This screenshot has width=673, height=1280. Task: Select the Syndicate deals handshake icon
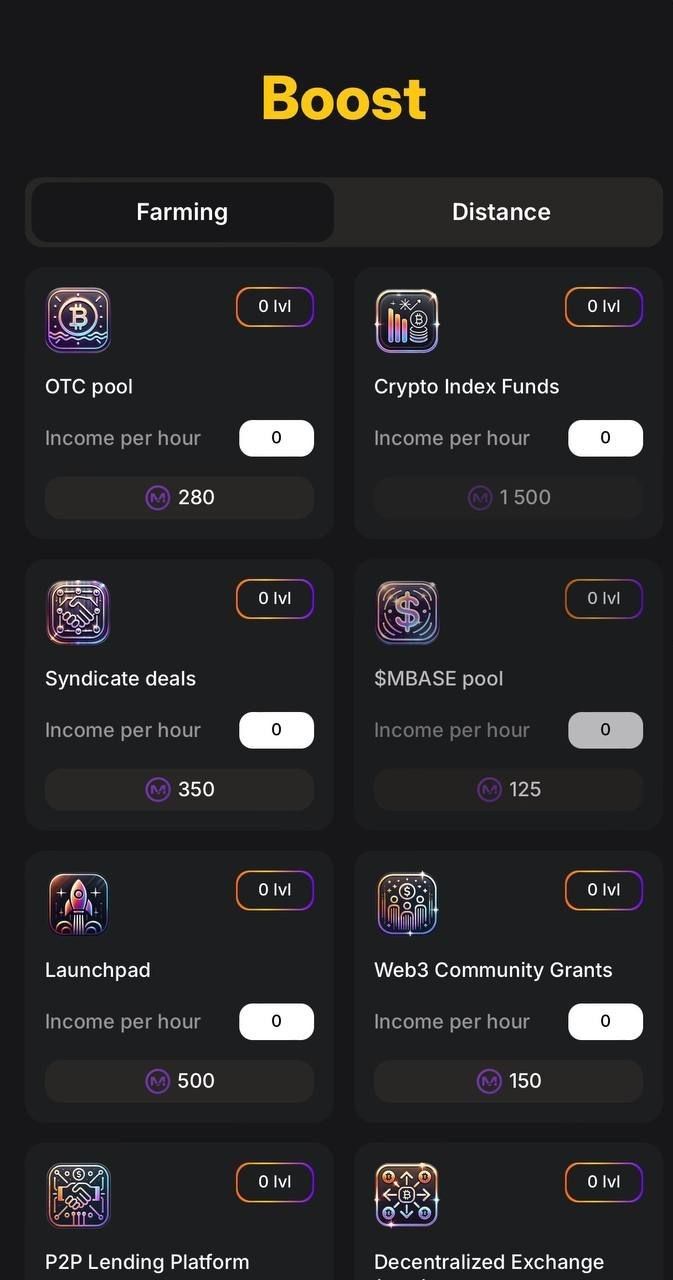click(78, 612)
